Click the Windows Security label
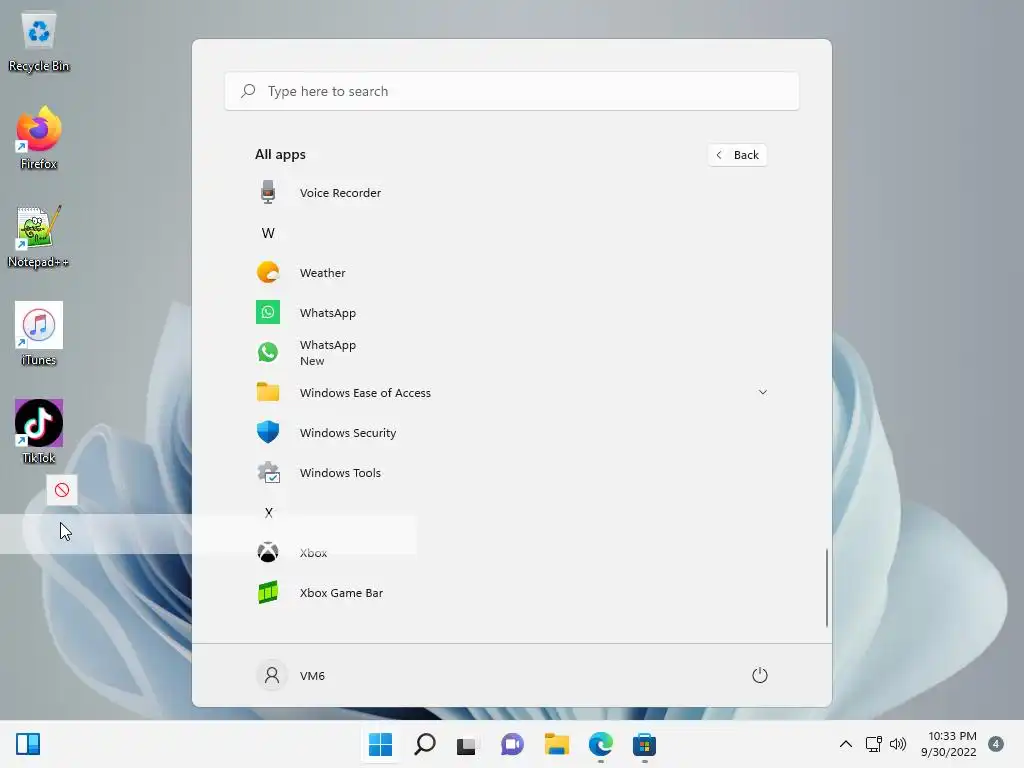 click(348, 433)
